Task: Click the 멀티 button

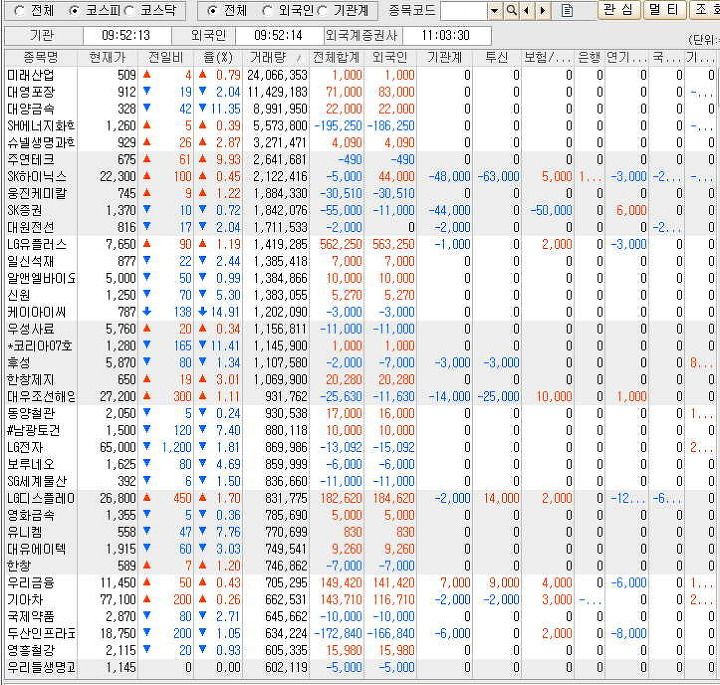Action: (x=664, y=10)
